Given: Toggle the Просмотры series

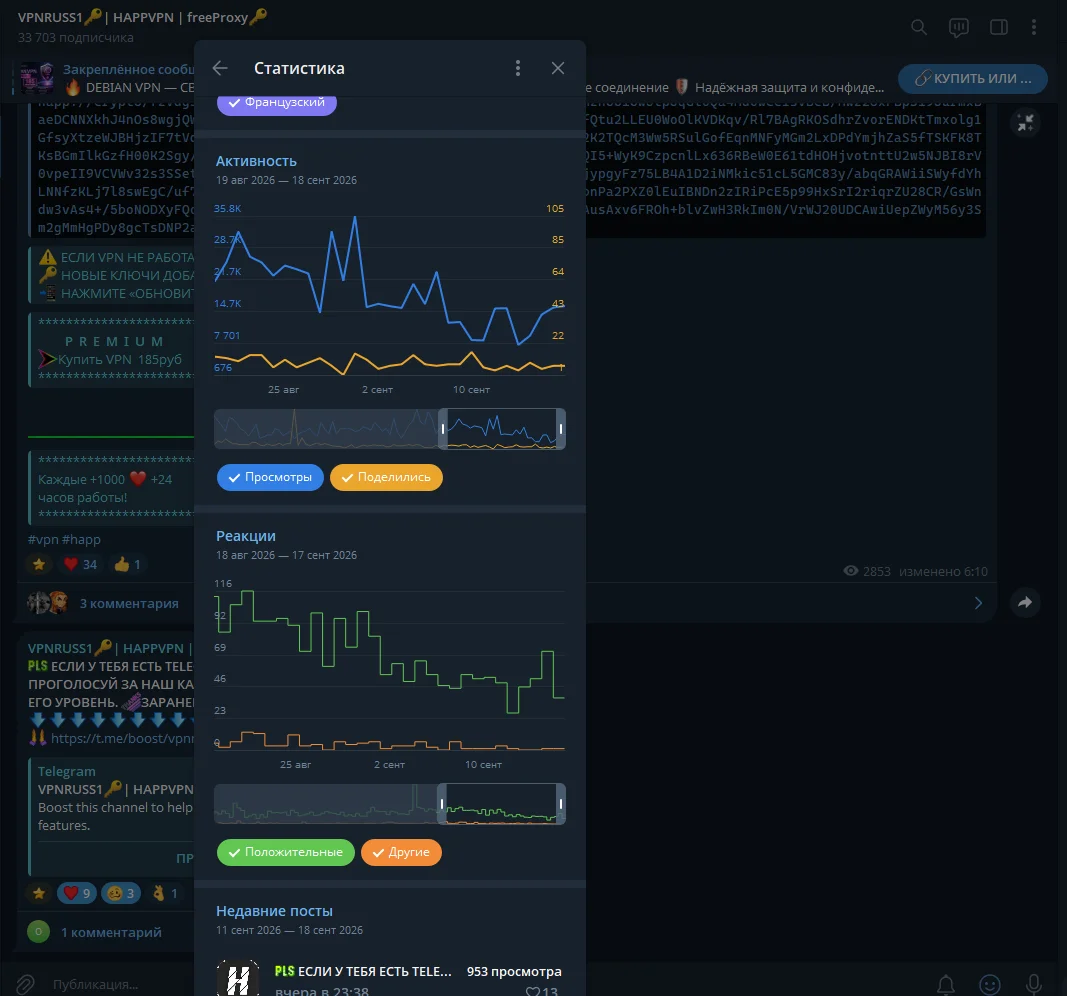Looking at the screenshot, I should click(x=270, y=477).
